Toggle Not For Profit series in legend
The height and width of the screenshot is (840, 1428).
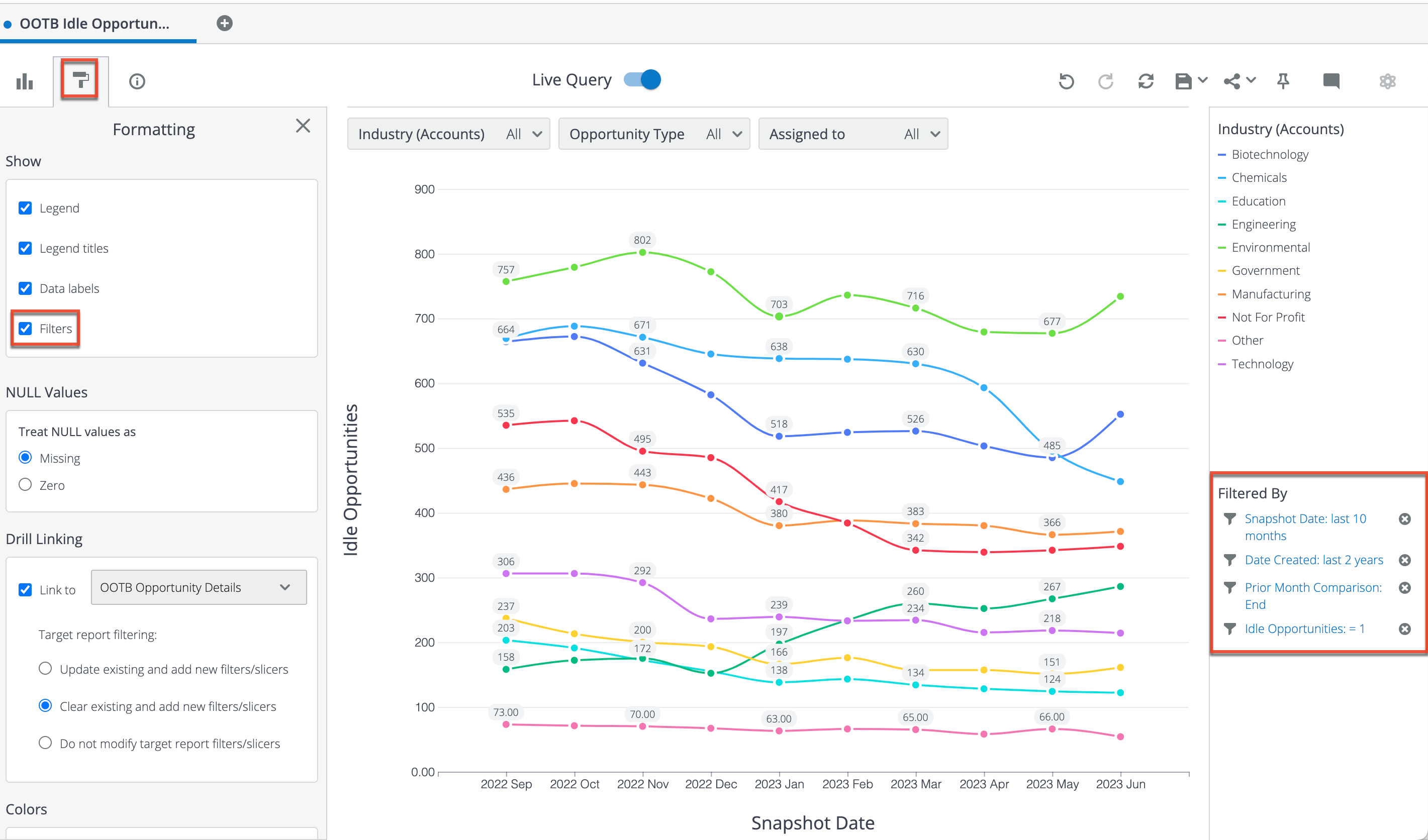1262,317
